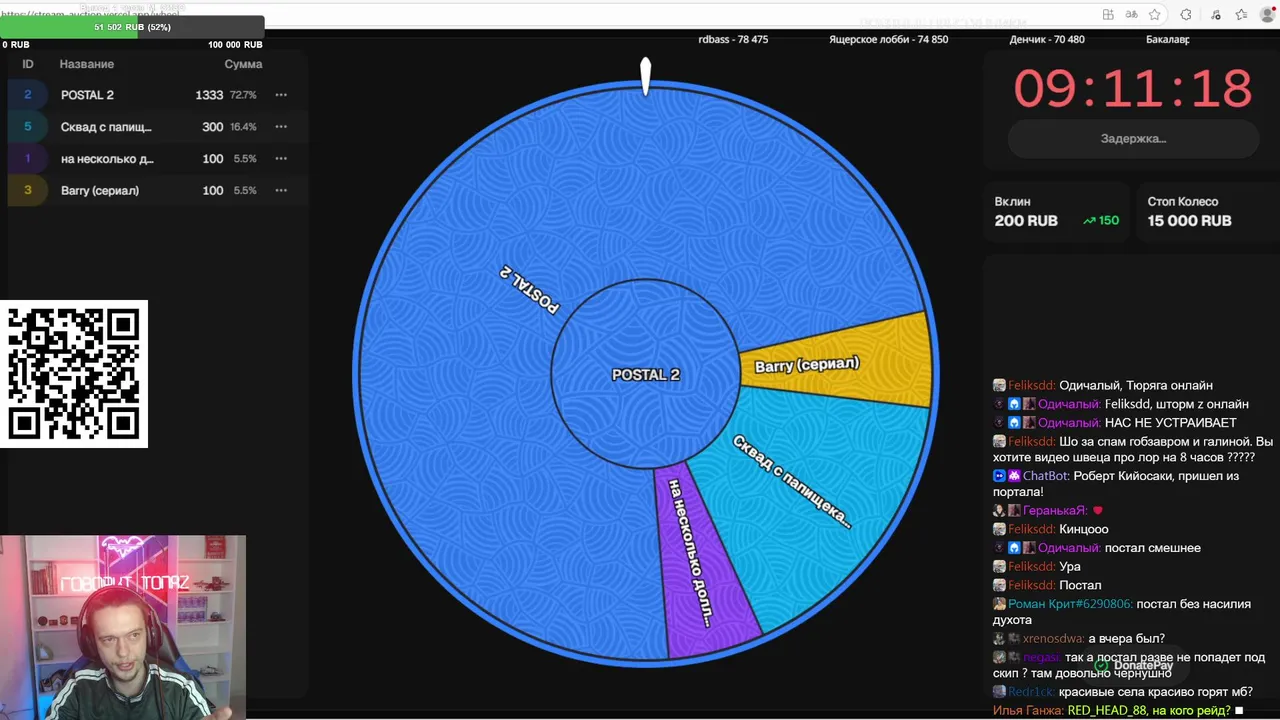Click the ChatBot username in chat
The width and height of the screenshot is (1280, 720).
coord(1046,476)
